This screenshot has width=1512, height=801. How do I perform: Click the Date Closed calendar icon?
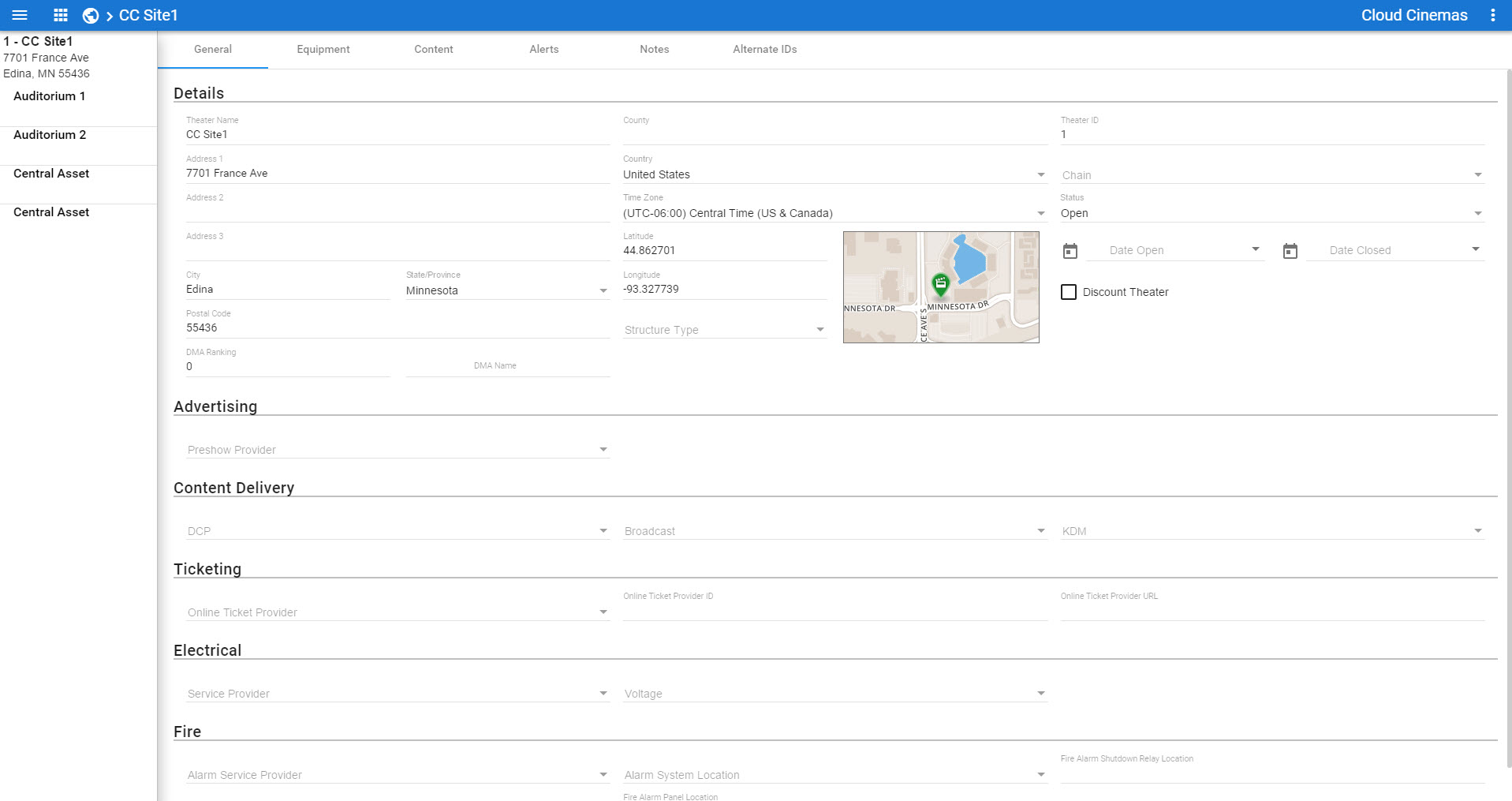pyautogui.click(x=1290, y=251)
